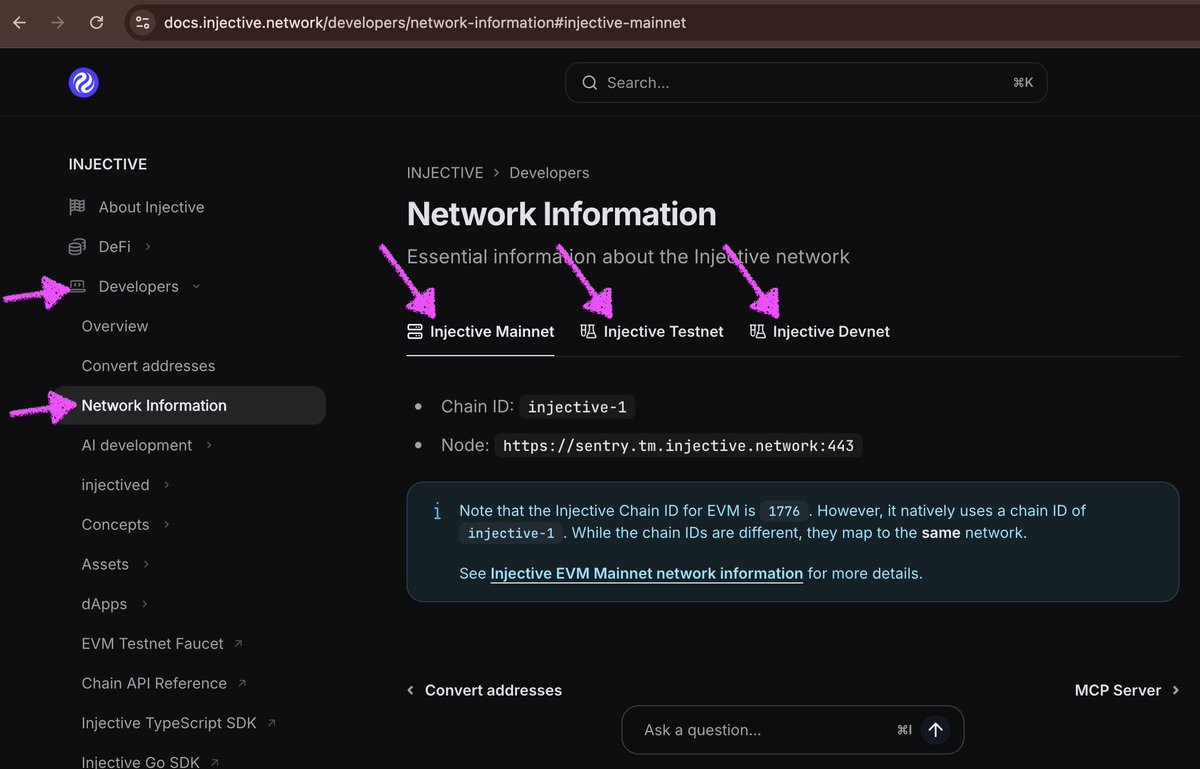Click the Injective logo icon
The image size is (1200, 769).
click(84, 83)
